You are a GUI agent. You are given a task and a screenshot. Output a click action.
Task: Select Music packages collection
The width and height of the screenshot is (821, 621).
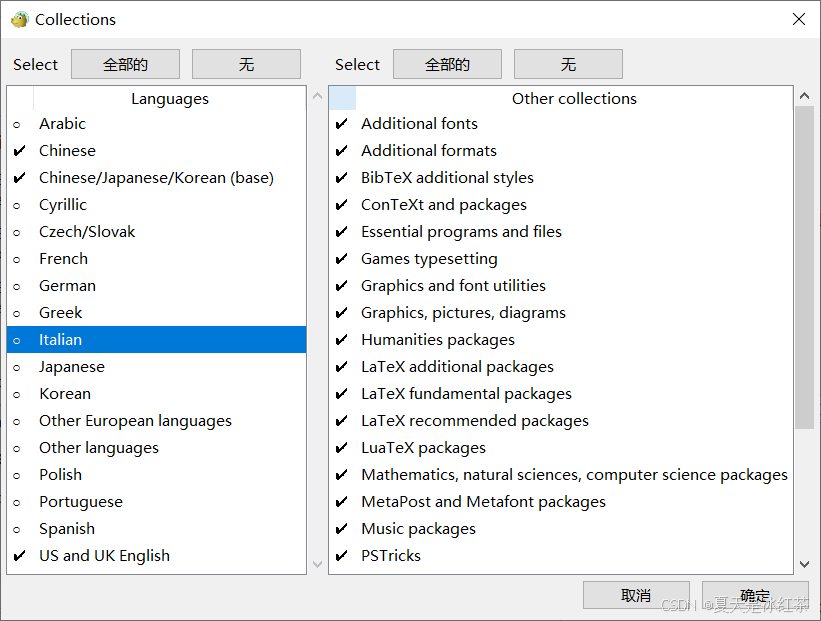(561, 529)
